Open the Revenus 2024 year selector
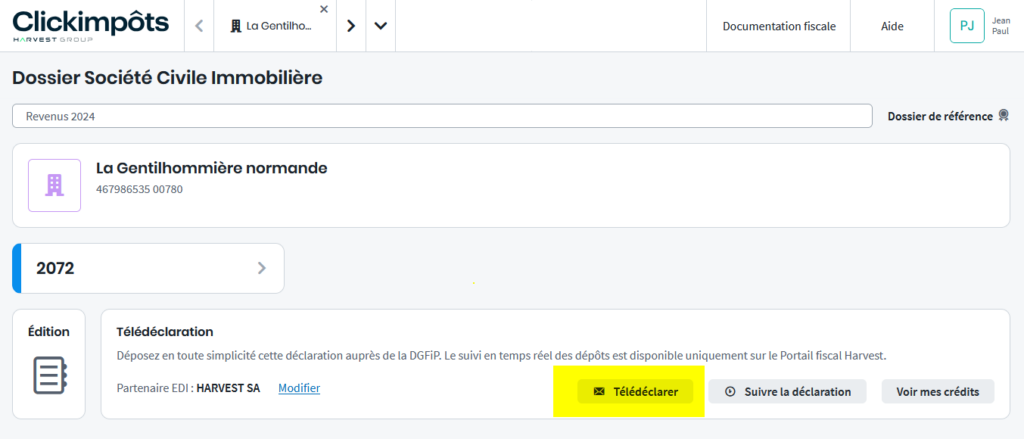The image size is (1024, 439). (441, 116)
